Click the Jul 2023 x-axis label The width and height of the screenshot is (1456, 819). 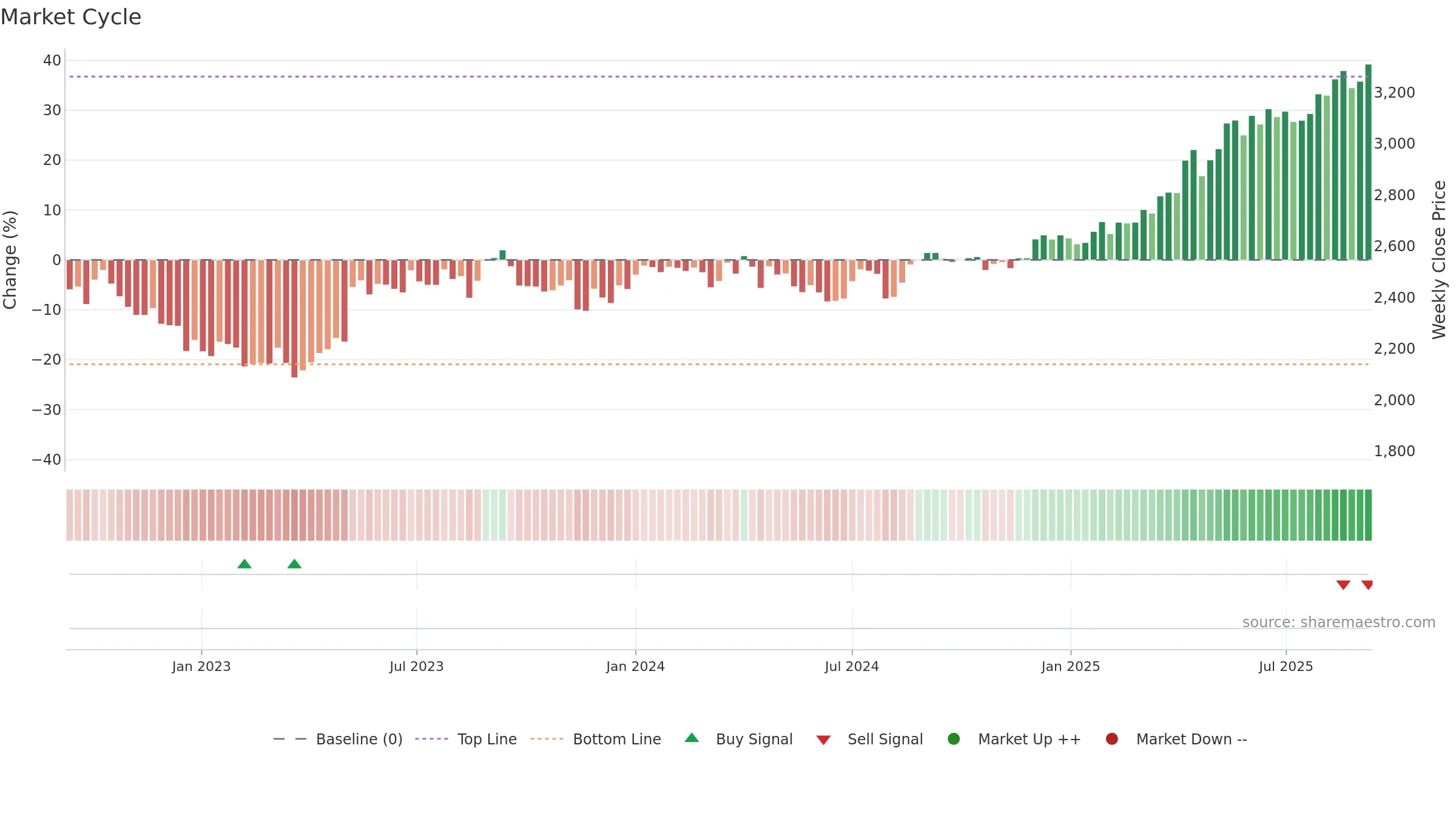[417, 667]
